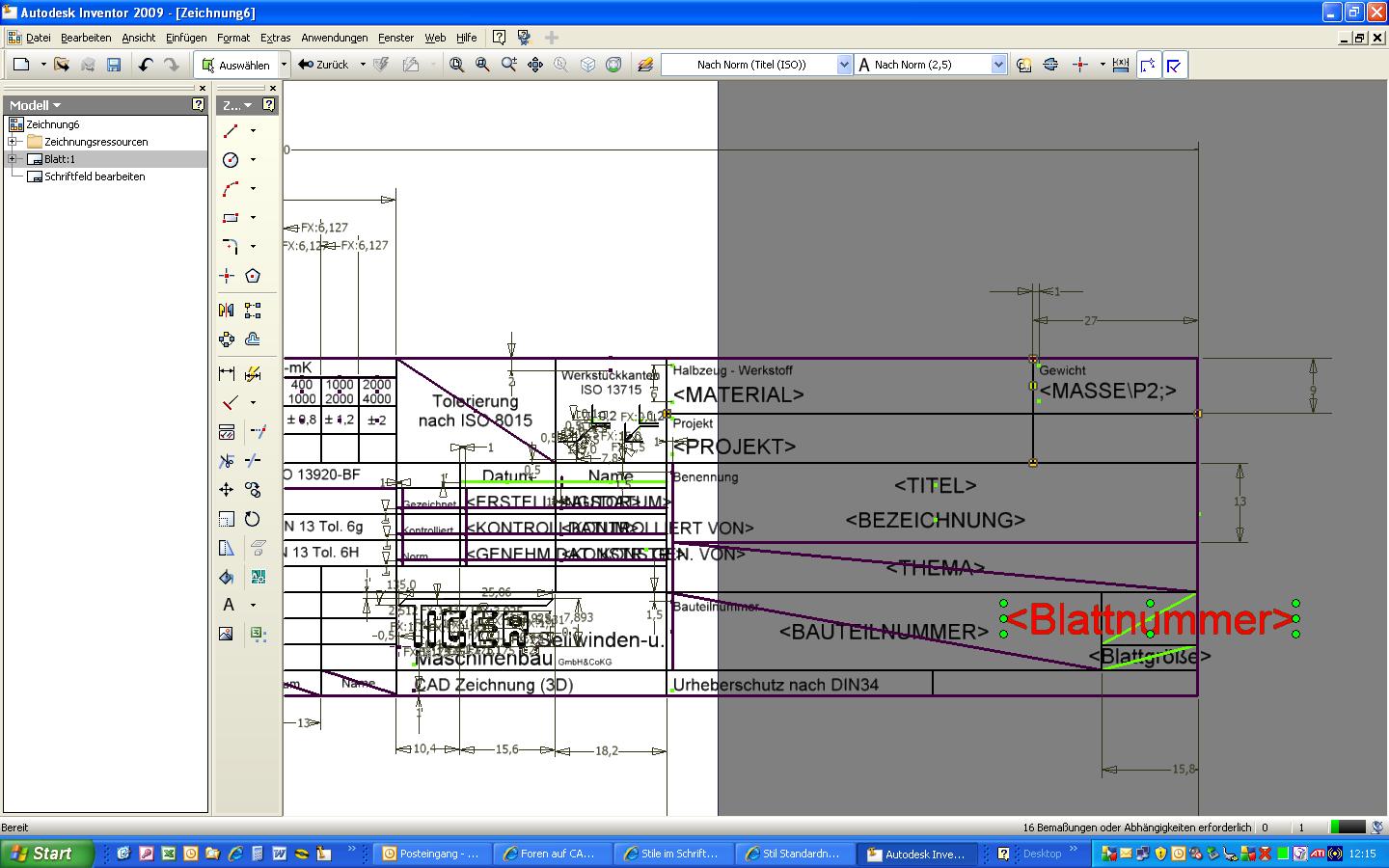Viewport: 1389px width, 868px height.
Task: Click the Open file icon
Action: [x=62, y=65]
